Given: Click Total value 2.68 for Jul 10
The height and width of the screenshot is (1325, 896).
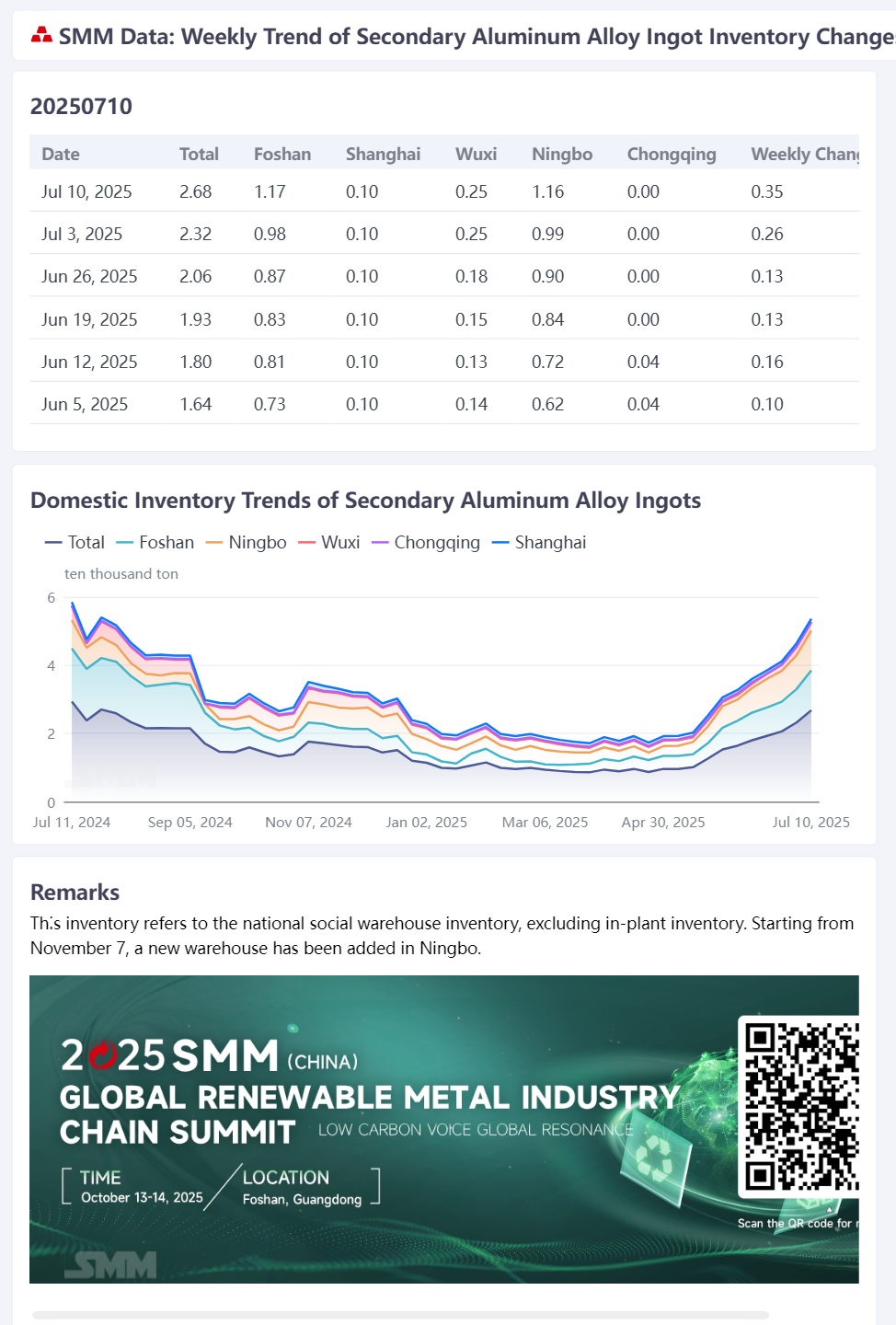Looking at the screenshot, I should coord(195,191).
